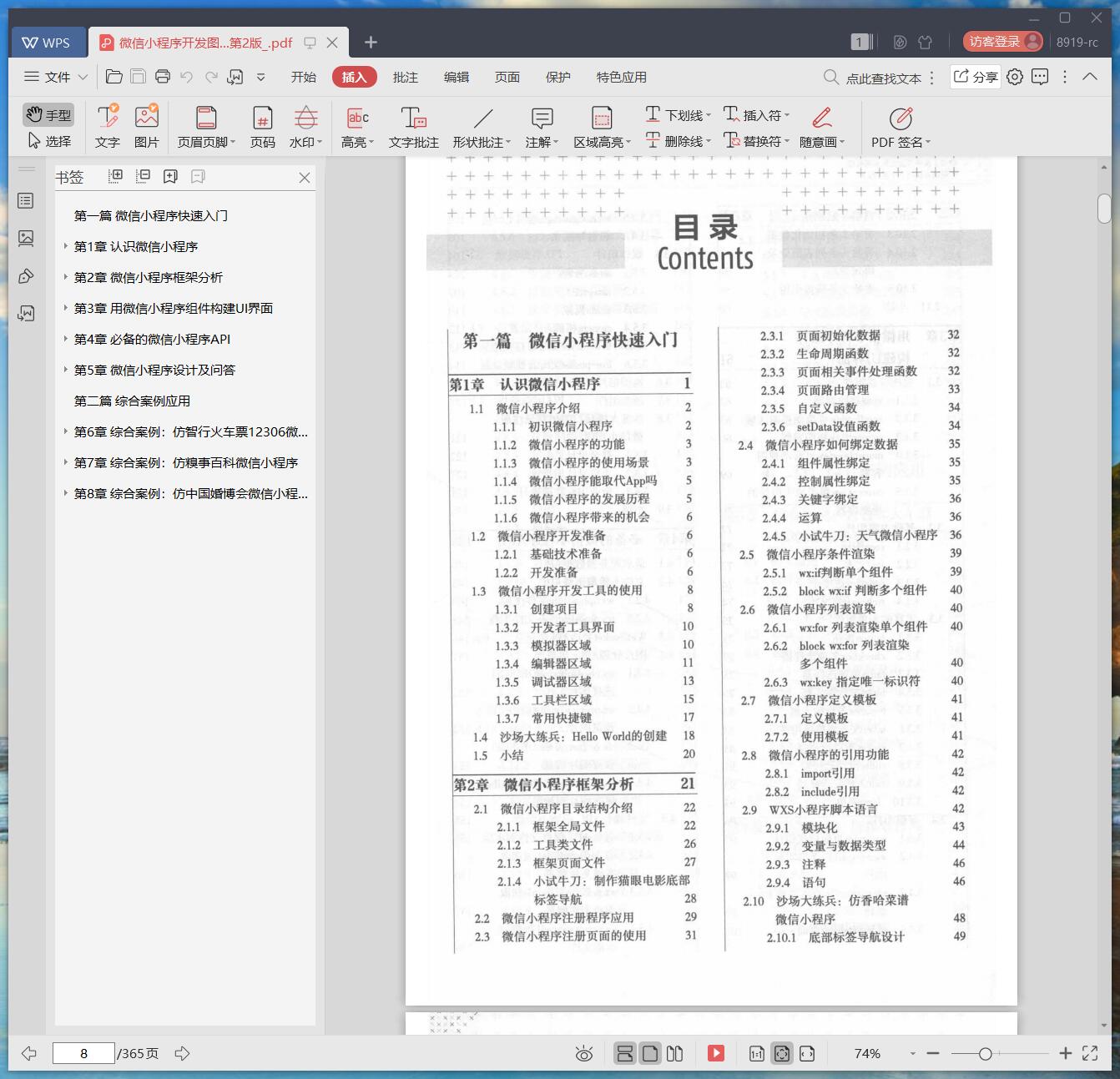
Task: Open the 74% zoom dropdown
Action: click(912, 1054)
